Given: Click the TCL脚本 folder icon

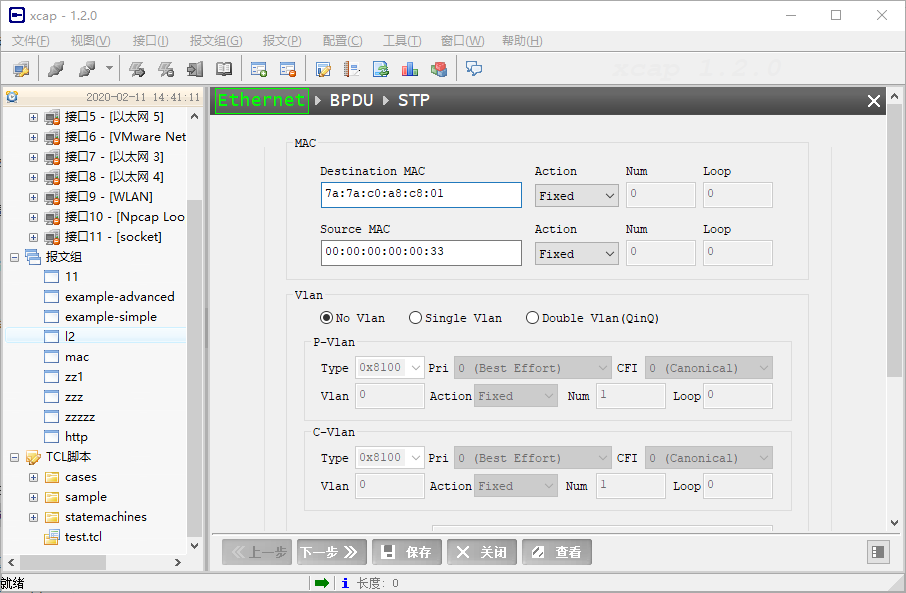Looking at the screenshot, I should point(33,457).
